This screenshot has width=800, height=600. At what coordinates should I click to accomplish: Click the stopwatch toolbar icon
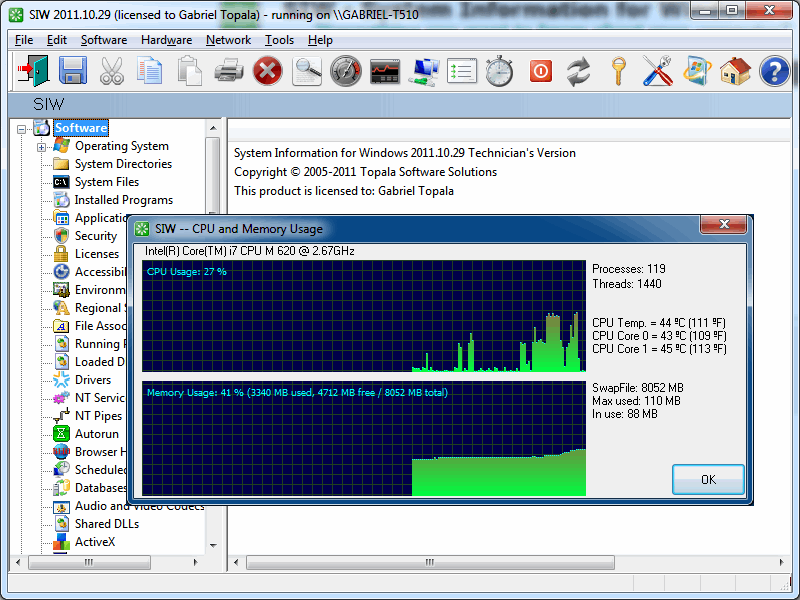pyautogui.click(x=500, y=71)
